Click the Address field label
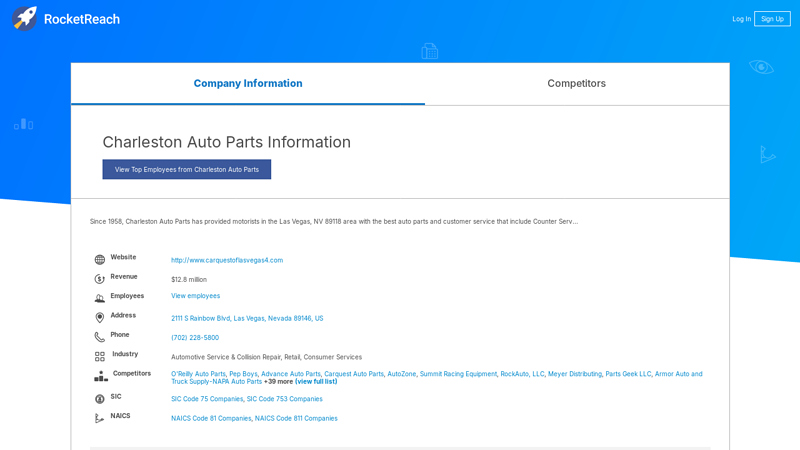Viewport: 800px width, 450px height. point(123,315)
